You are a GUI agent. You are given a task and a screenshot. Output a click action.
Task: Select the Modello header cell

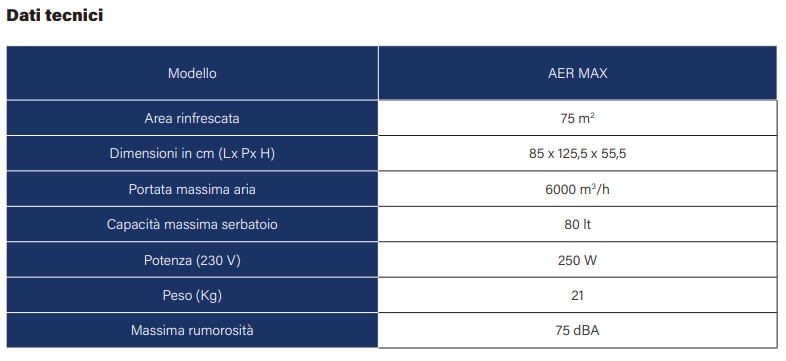point(192,73)
